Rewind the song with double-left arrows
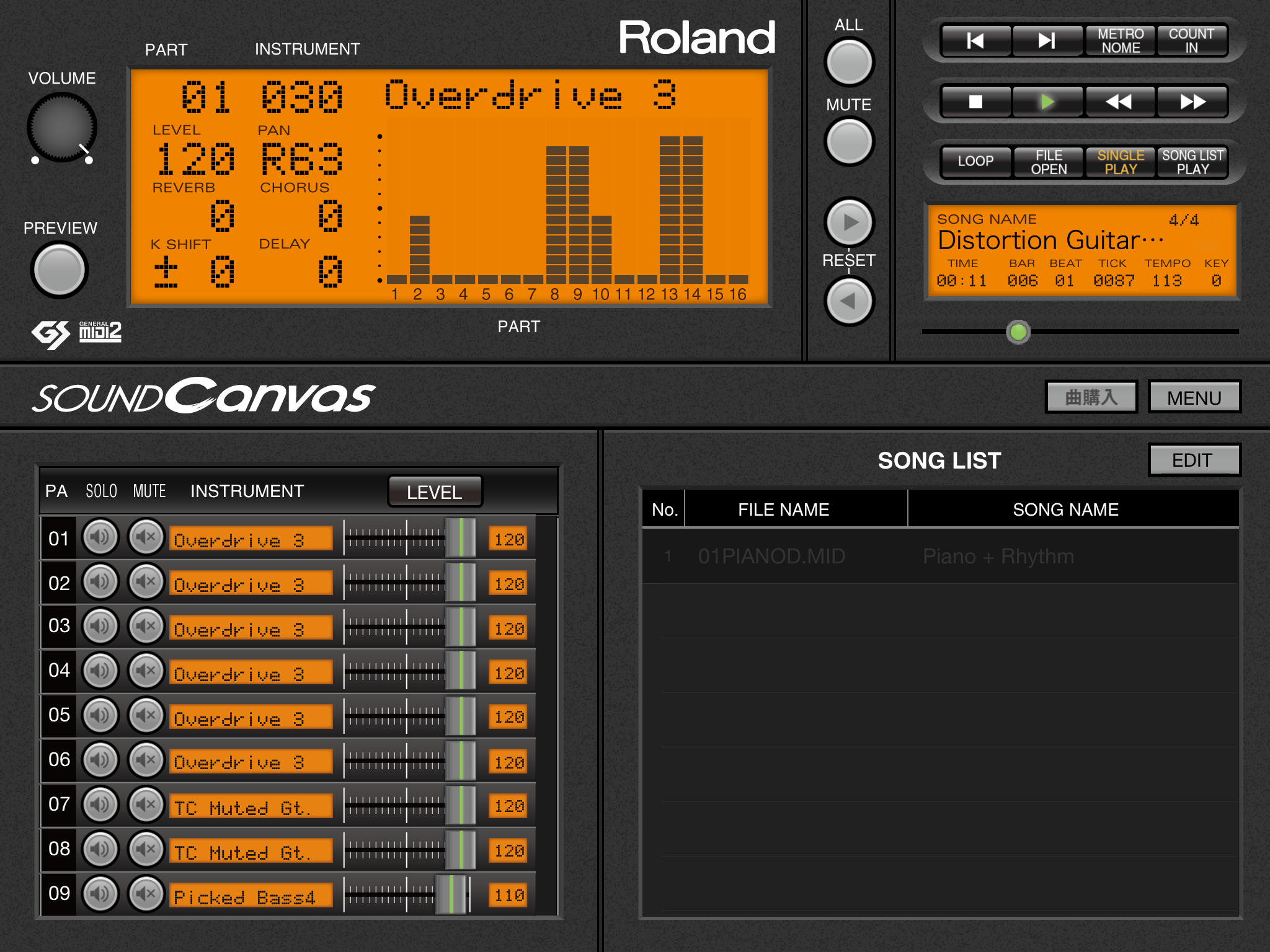The image size is (1270, 952). tap(1119, 102)
